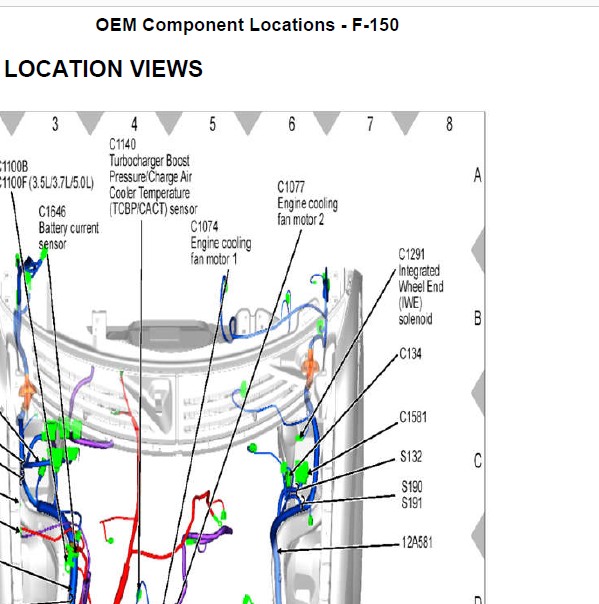This screenshot has height=604, width=599.
Task: Click grid column number 8
Action: [x=449, y=124]
